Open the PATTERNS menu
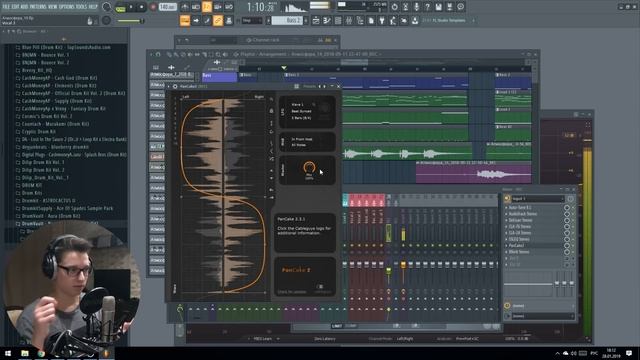This screenshot has width=640, height=360. [38, 7]
